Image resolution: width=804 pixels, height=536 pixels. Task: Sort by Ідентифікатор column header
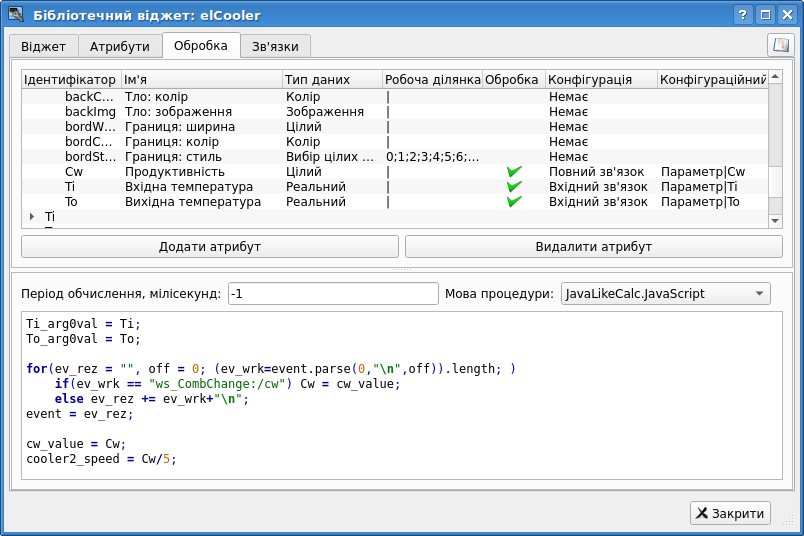point(71,80)
